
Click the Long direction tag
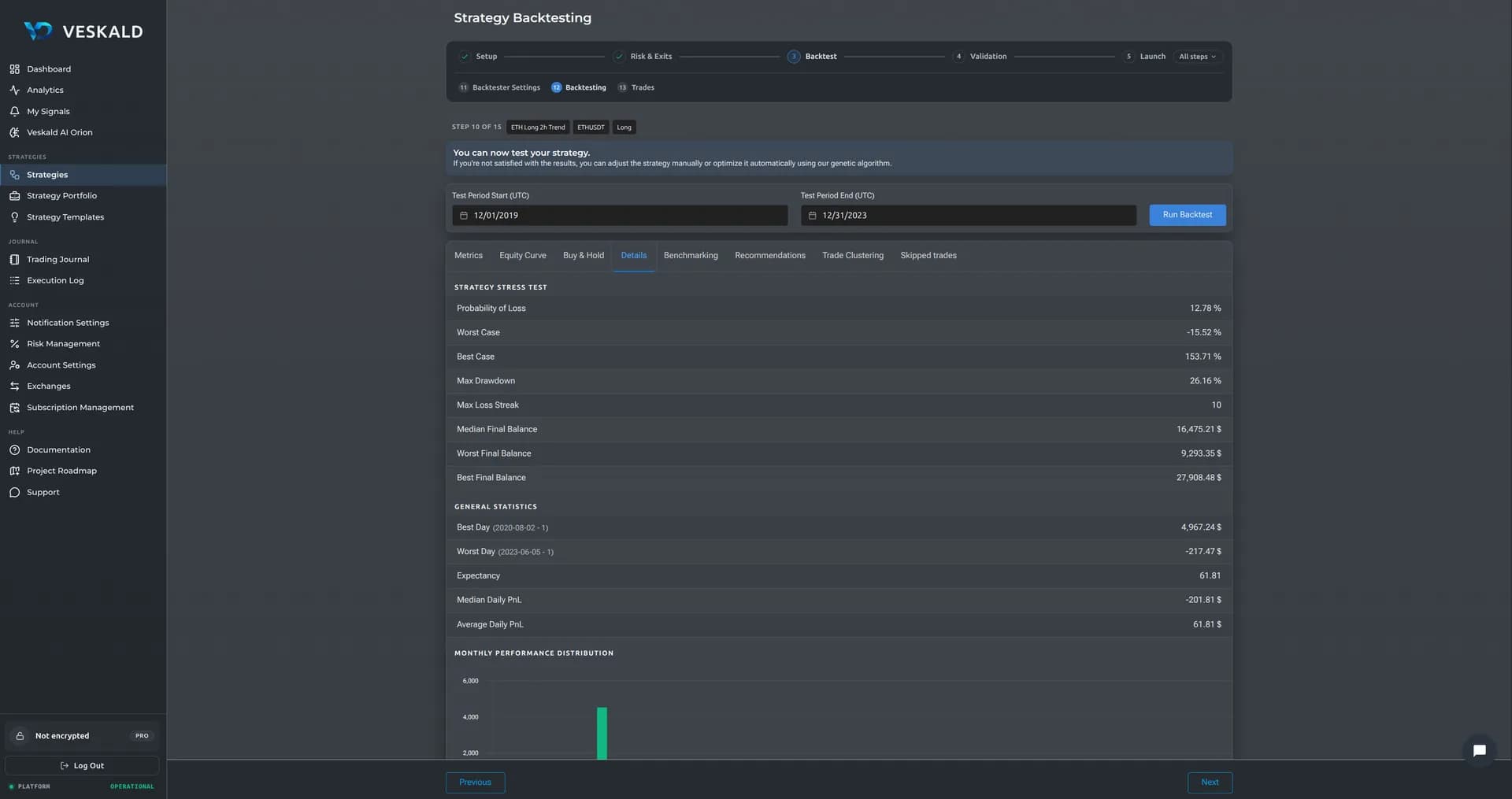pyautogui.click(x=624, y=128)
